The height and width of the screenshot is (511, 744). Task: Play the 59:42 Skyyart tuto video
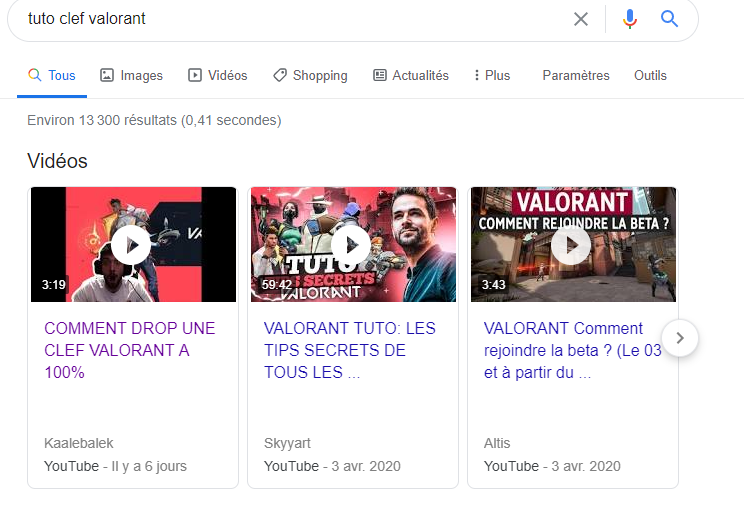pyautogui.click(x=353, y=244)
